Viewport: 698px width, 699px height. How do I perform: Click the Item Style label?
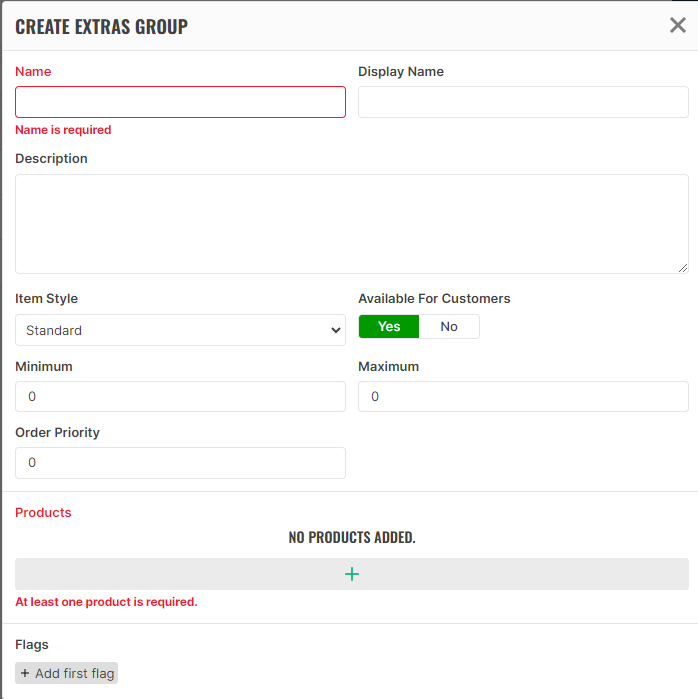[x=46, y=299]
